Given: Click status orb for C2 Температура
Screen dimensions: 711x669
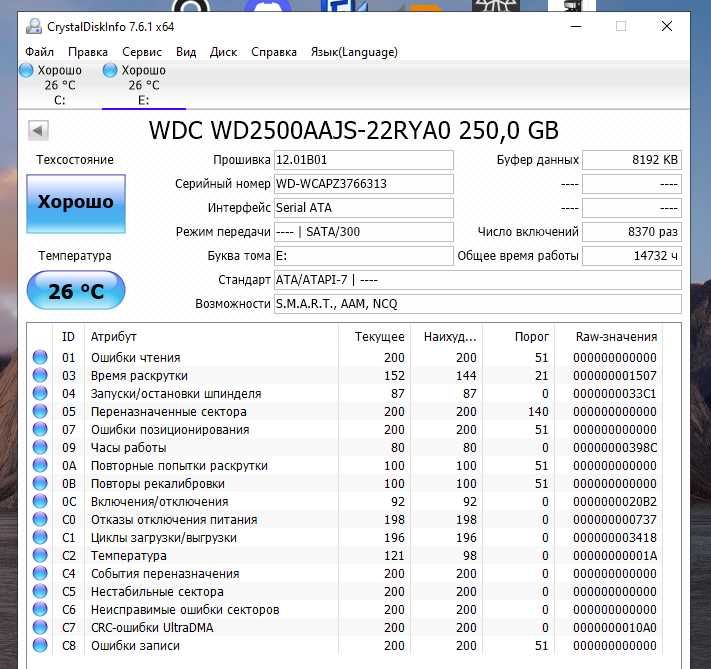Looking at the screenshot, I should [x=40, y=555].
